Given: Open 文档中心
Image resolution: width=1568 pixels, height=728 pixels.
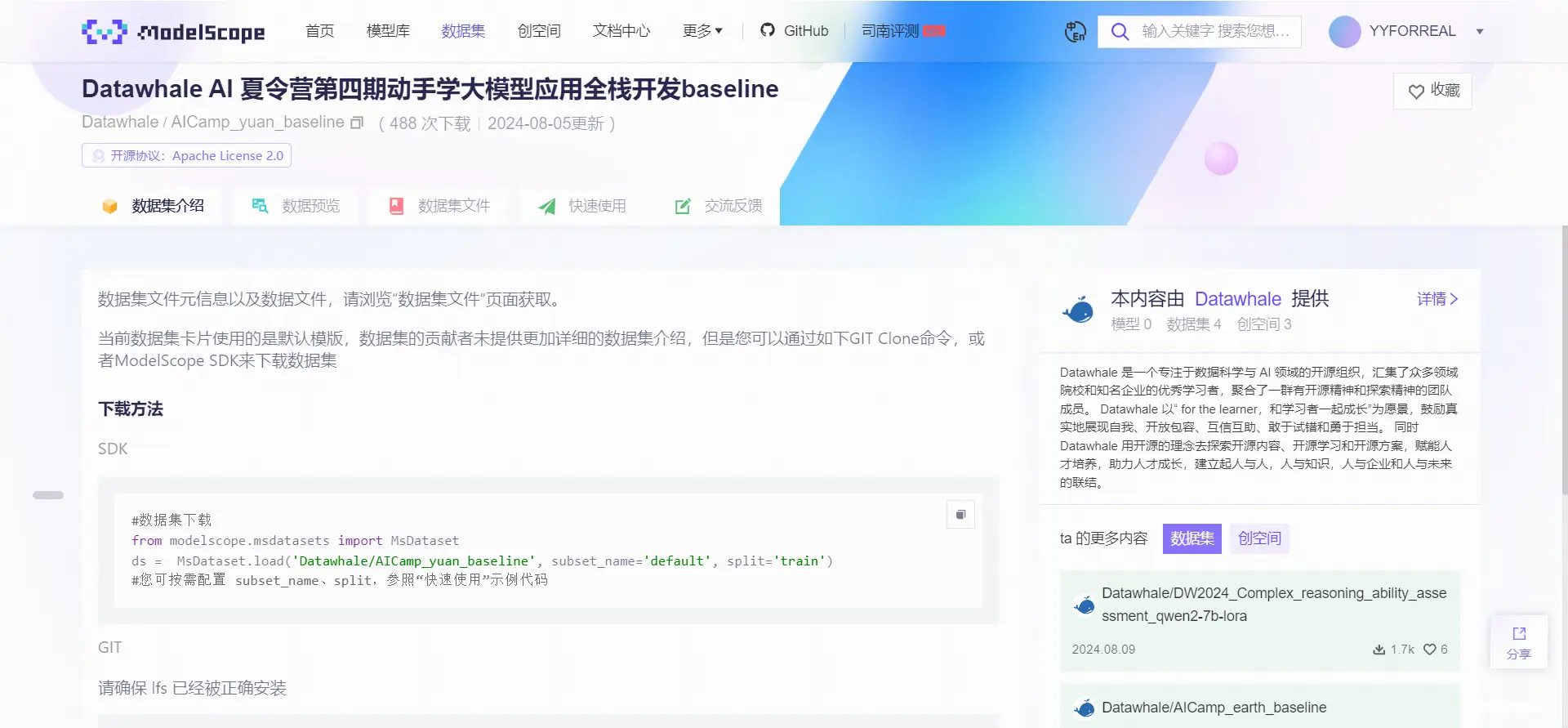Looking at the screenshot, I should pos(621,31).
